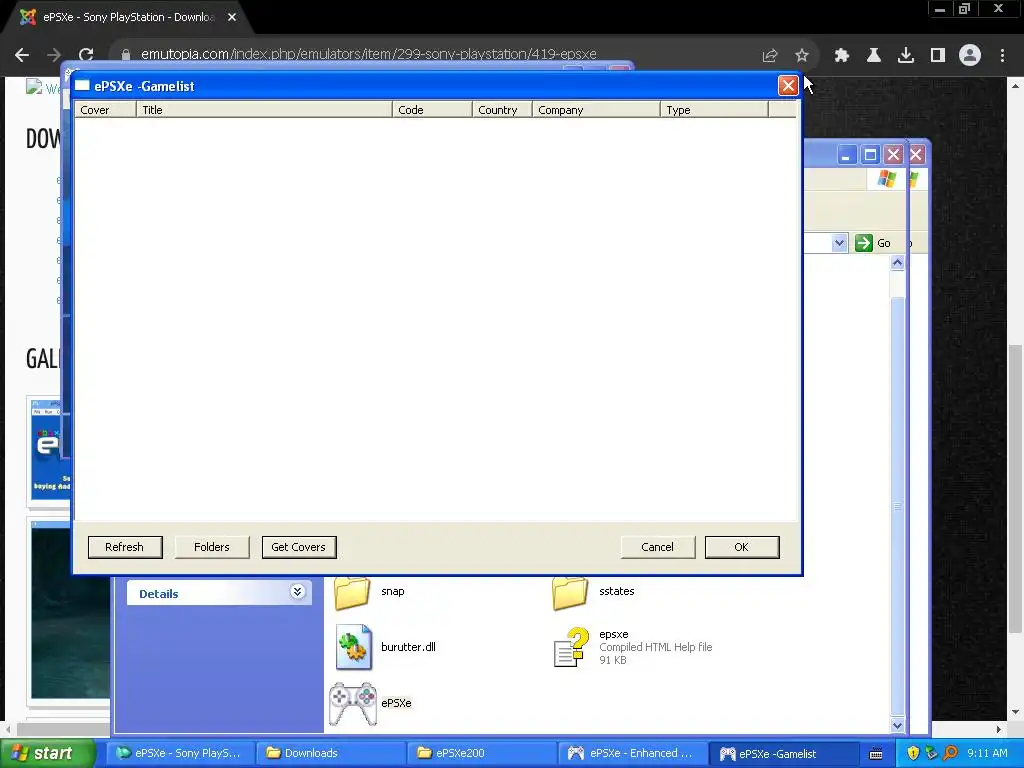The image size is (1024, 768).
Task: Open the Explorer address bar dropdown
Action: (x=839, y=243)
